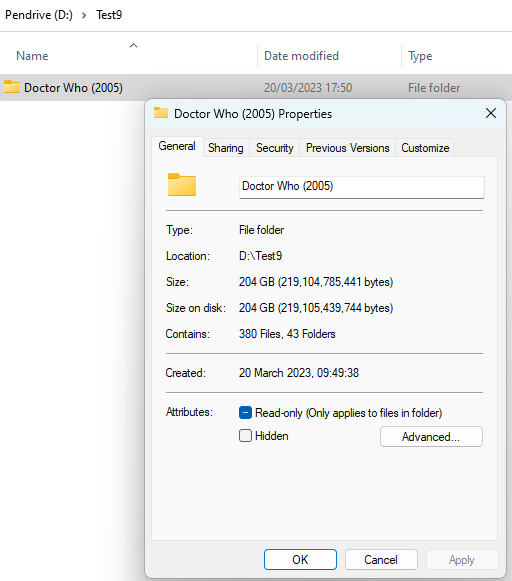Select the General tab

coord(177,146)
